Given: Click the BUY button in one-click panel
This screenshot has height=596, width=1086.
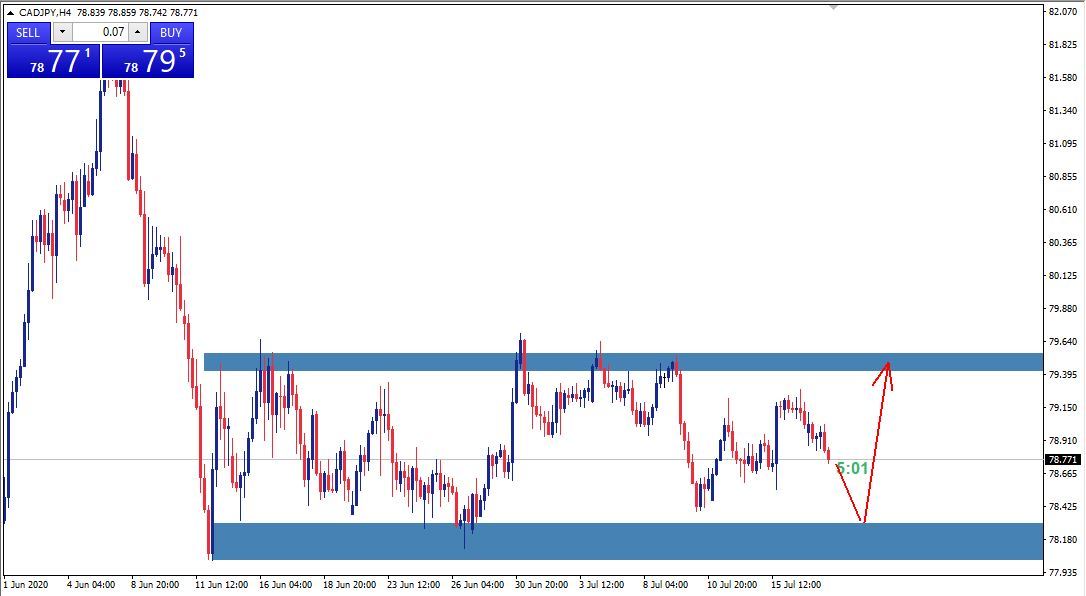Looking at the screenshot, I should click(170, 33).
